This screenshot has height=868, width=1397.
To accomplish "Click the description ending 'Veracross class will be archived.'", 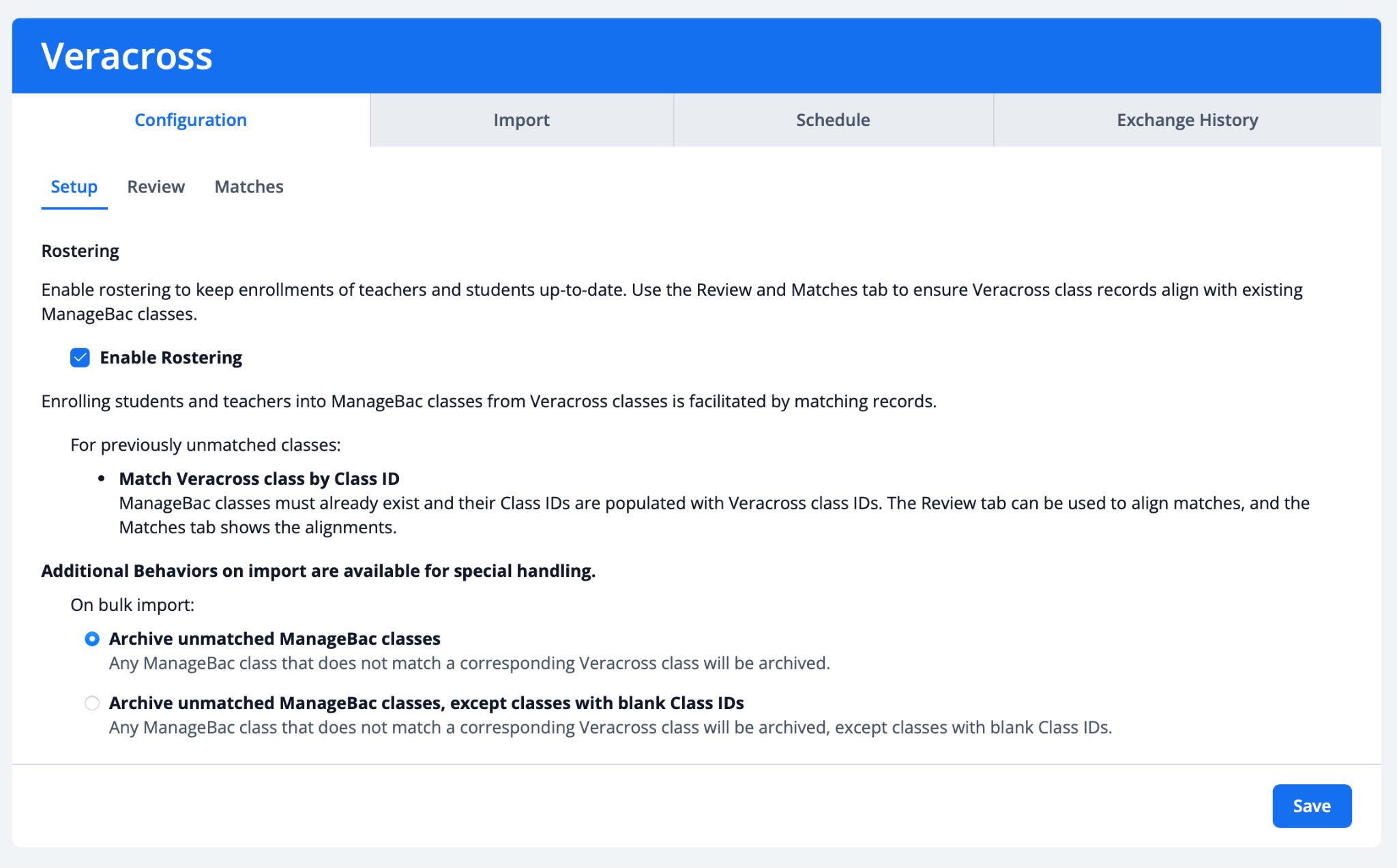I will tap(469, 663).
